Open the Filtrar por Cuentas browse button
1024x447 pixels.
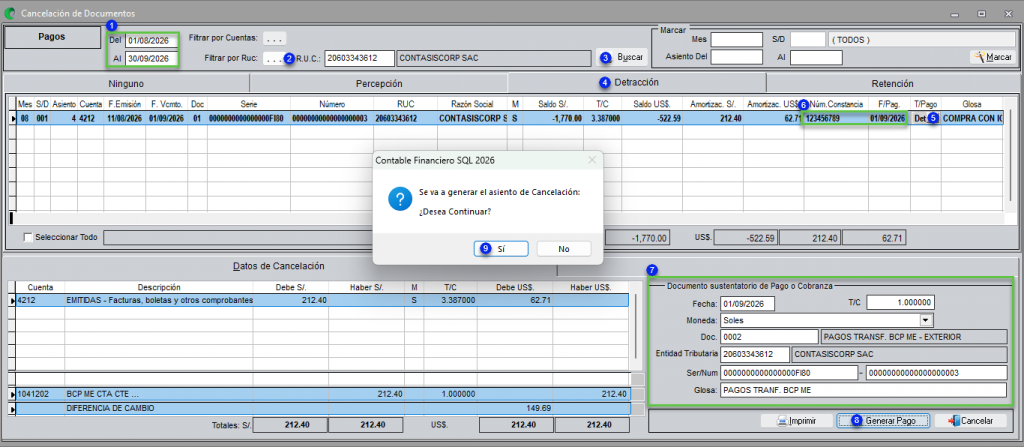coord(274,39)
